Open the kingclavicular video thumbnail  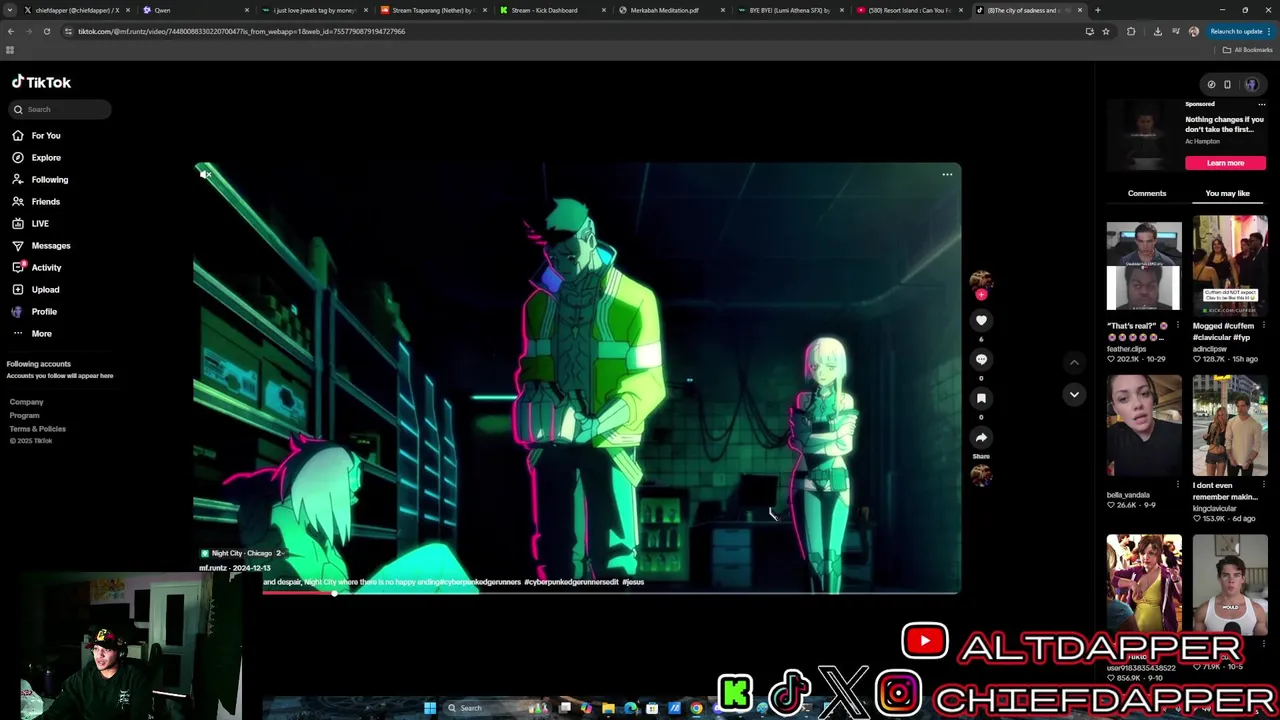coord(1230,425)
